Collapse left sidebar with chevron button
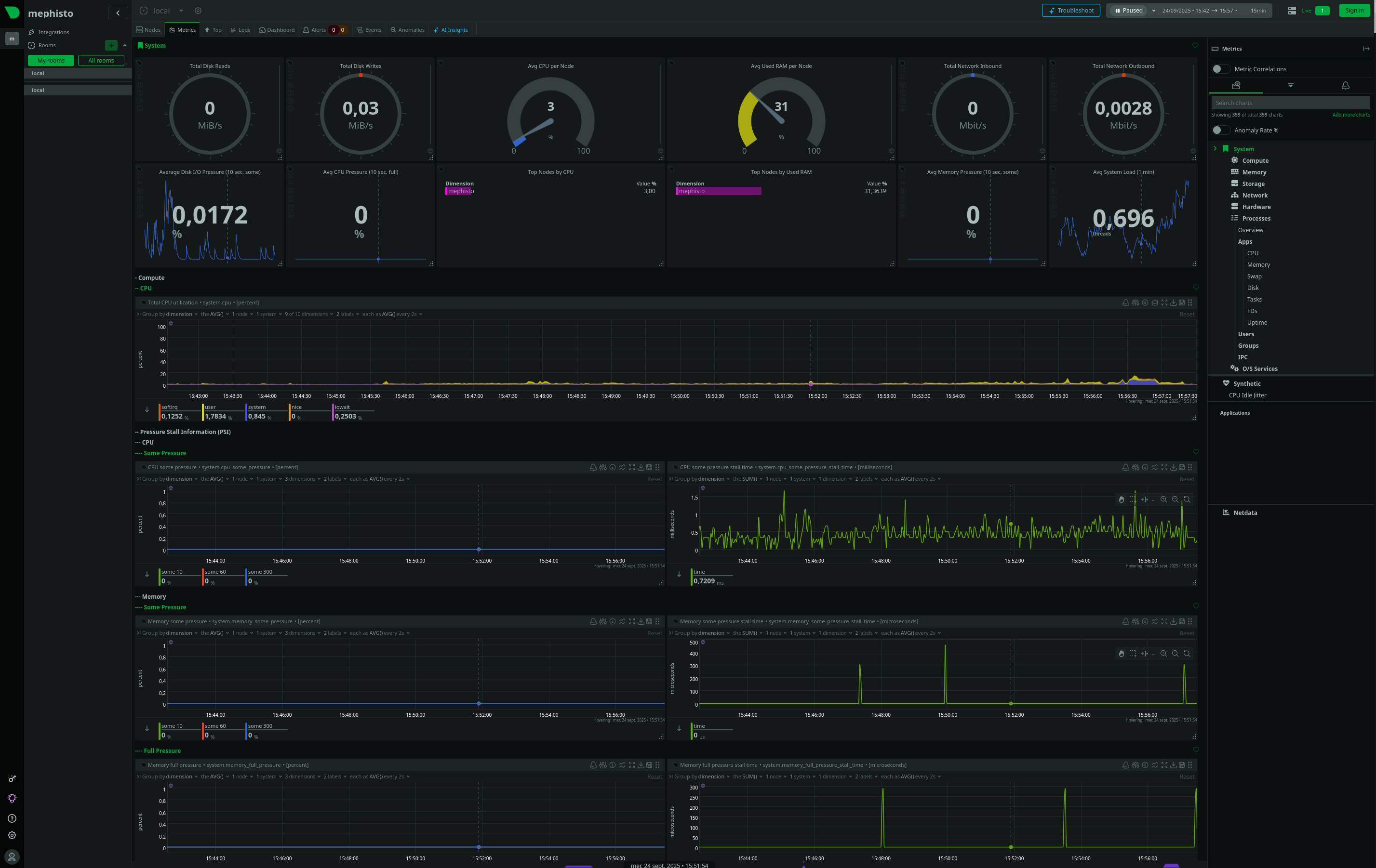Viewport: 1376px width, 868px height. pyautogui.click(x=118, y=13)
